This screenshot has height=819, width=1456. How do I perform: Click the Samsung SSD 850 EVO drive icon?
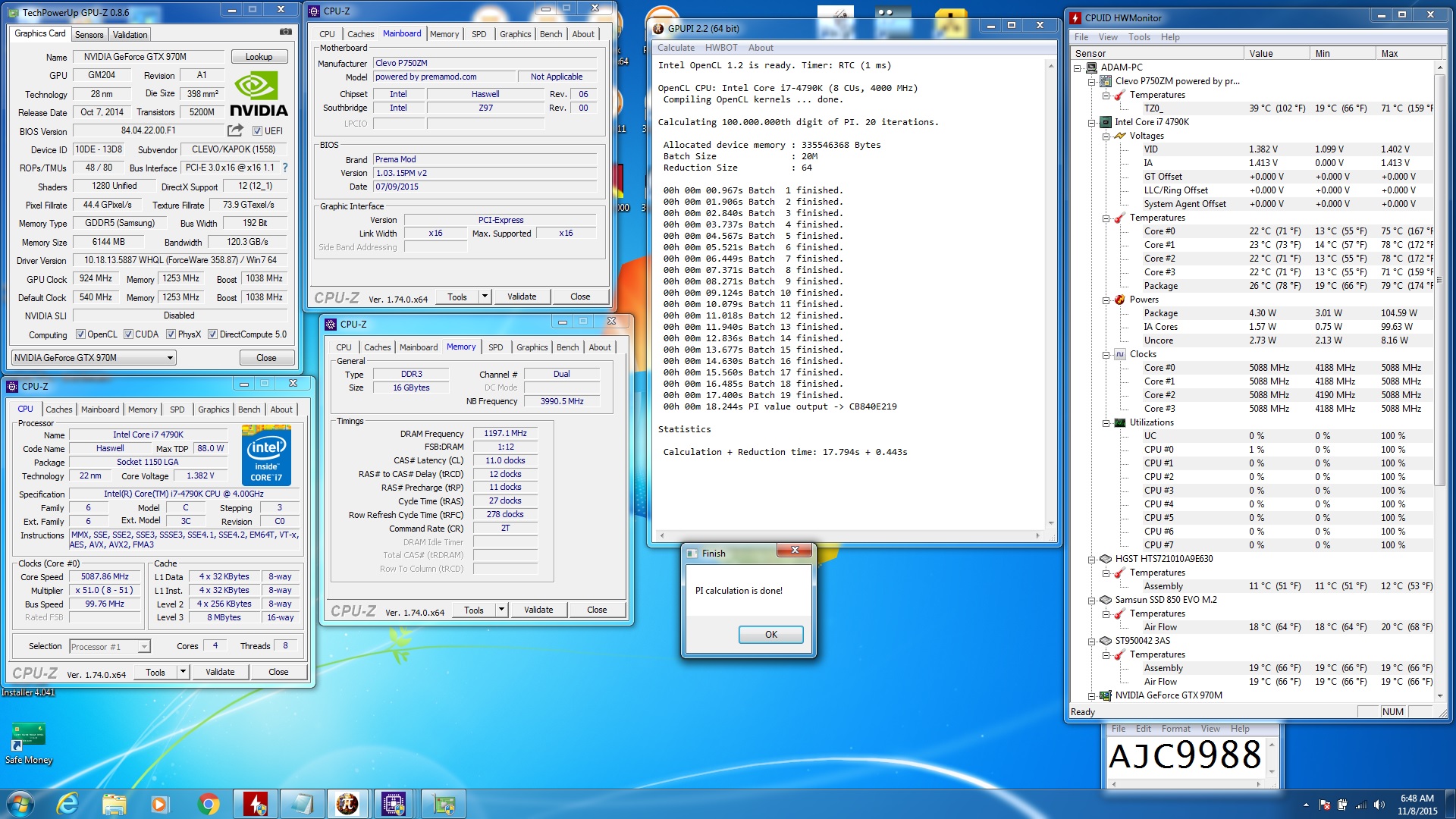tap(1106, 600)
